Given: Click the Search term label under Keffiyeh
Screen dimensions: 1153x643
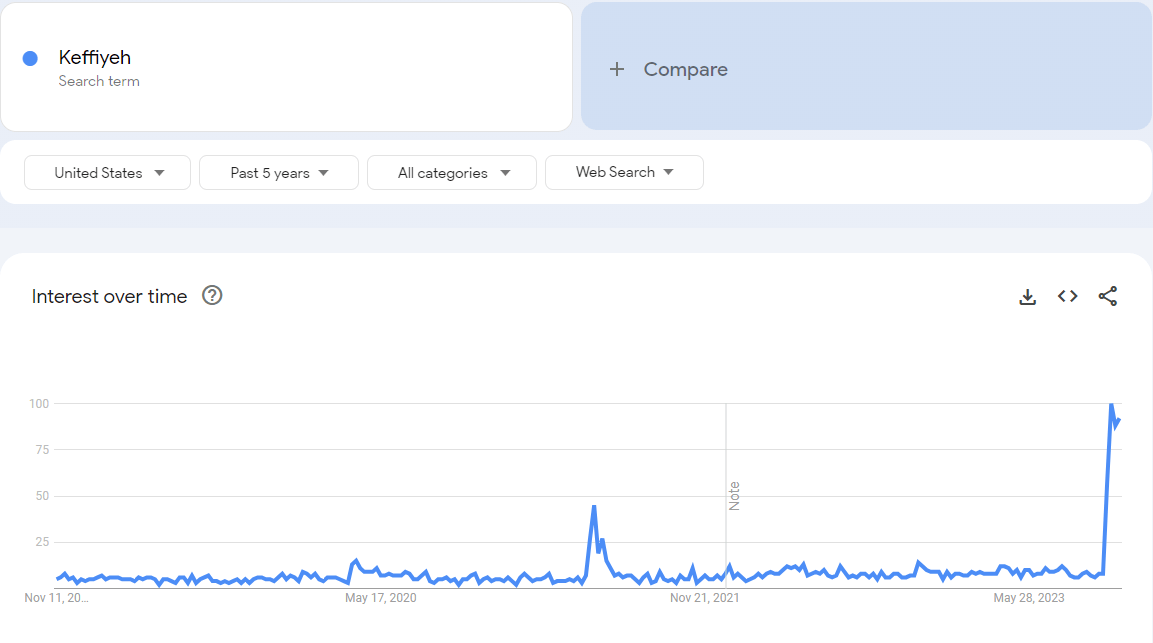Looking at the screenshot, I should (99, 81).
